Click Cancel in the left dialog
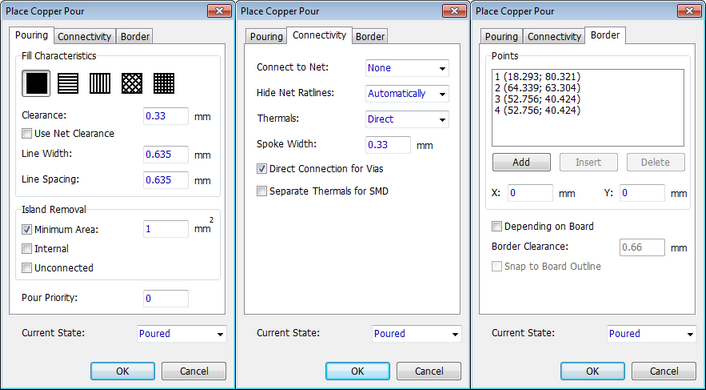 (194, 371)
